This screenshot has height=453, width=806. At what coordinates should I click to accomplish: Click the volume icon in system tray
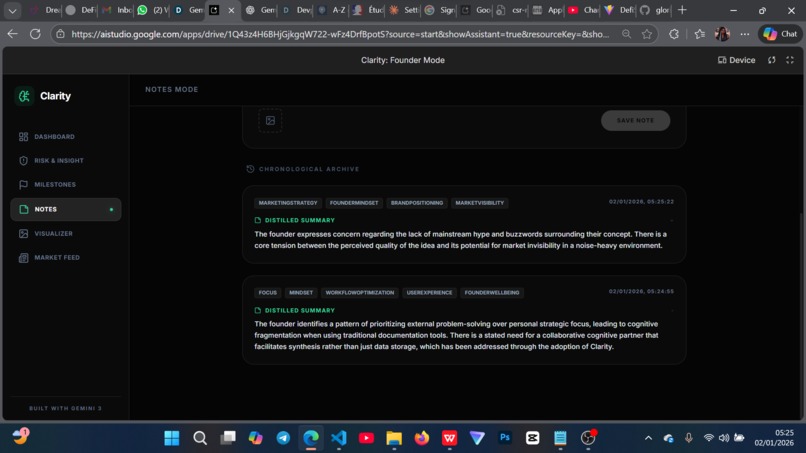pyautogui.click(x=724, y=438)
